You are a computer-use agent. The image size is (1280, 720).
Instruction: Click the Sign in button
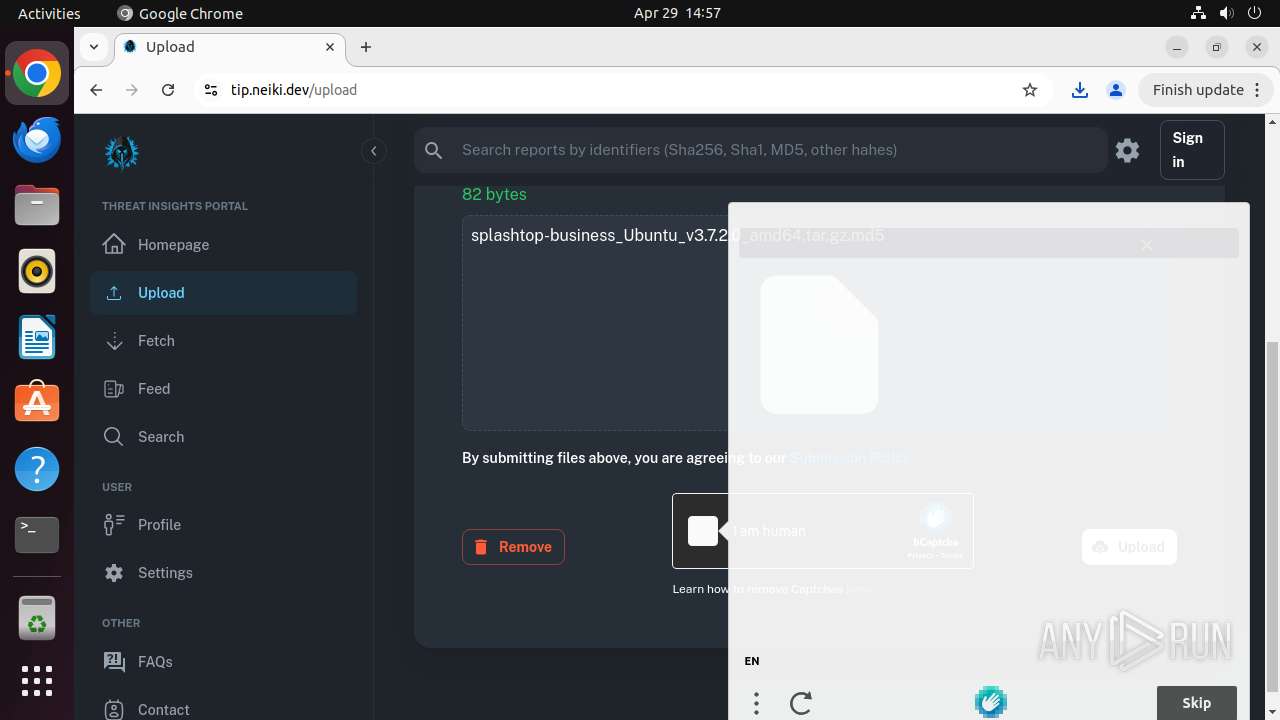pyautogui.click(x=1192, y=150)
